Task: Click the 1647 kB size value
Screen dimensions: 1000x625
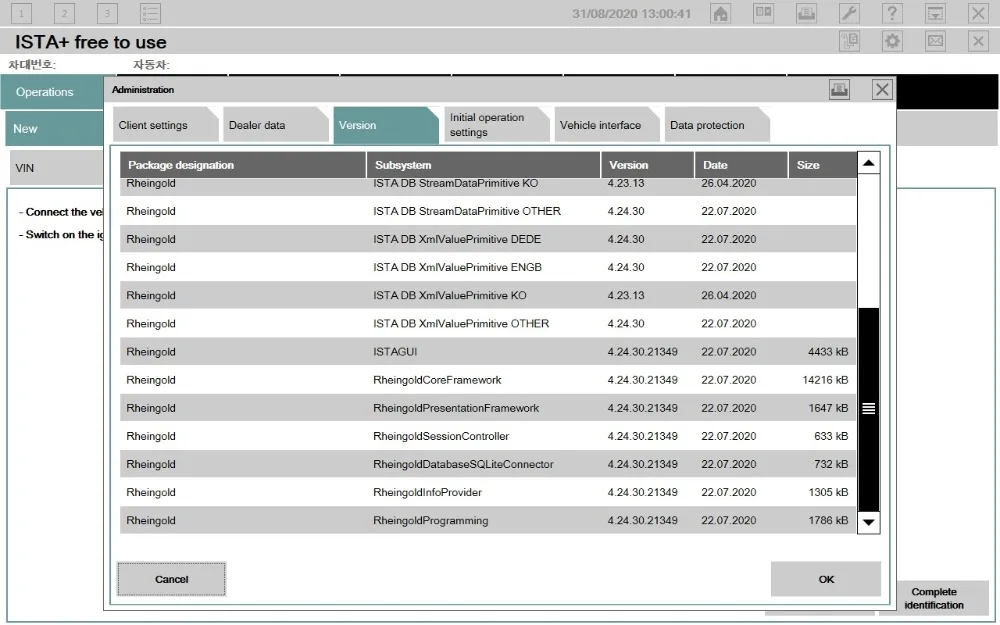Action: point(828,408)
